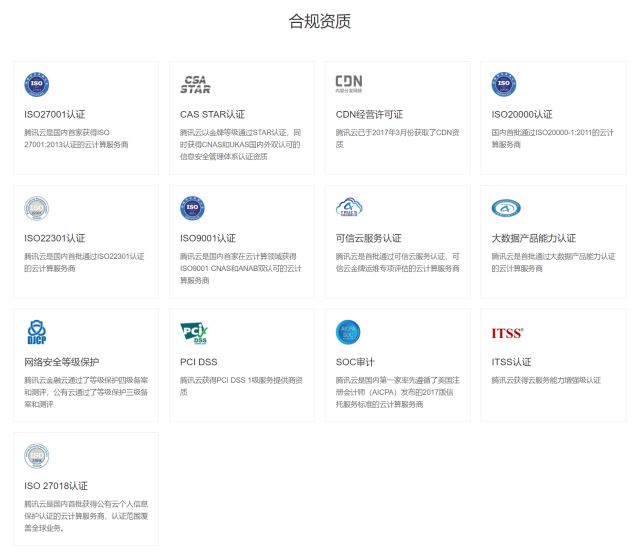Click the 首批通过大数据产品能力 description text
This screenshot has width=640, height=558.
[x=553, y=262]
